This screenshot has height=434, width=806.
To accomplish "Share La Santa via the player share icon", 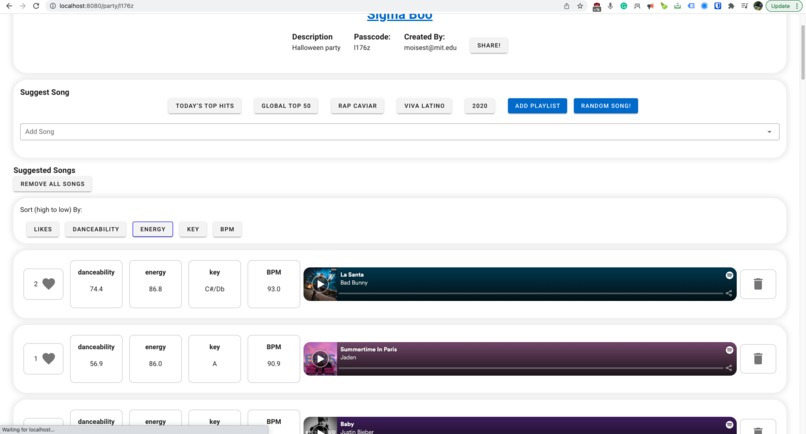I will click(x=728, y=293).
